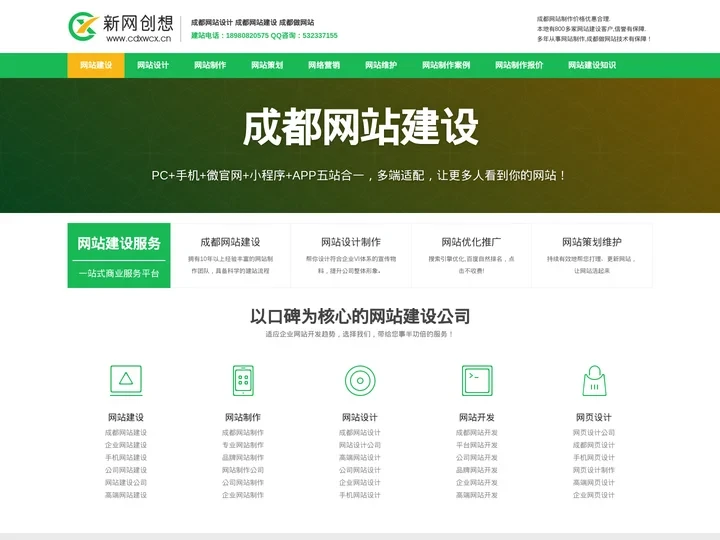Open the 平台网站开发 link
The height and width of the screenshot is (540, 720).
477,445
